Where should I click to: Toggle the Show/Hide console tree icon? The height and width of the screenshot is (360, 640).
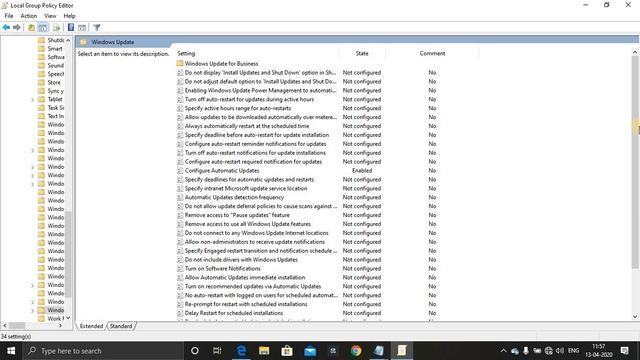click(43, 28)
